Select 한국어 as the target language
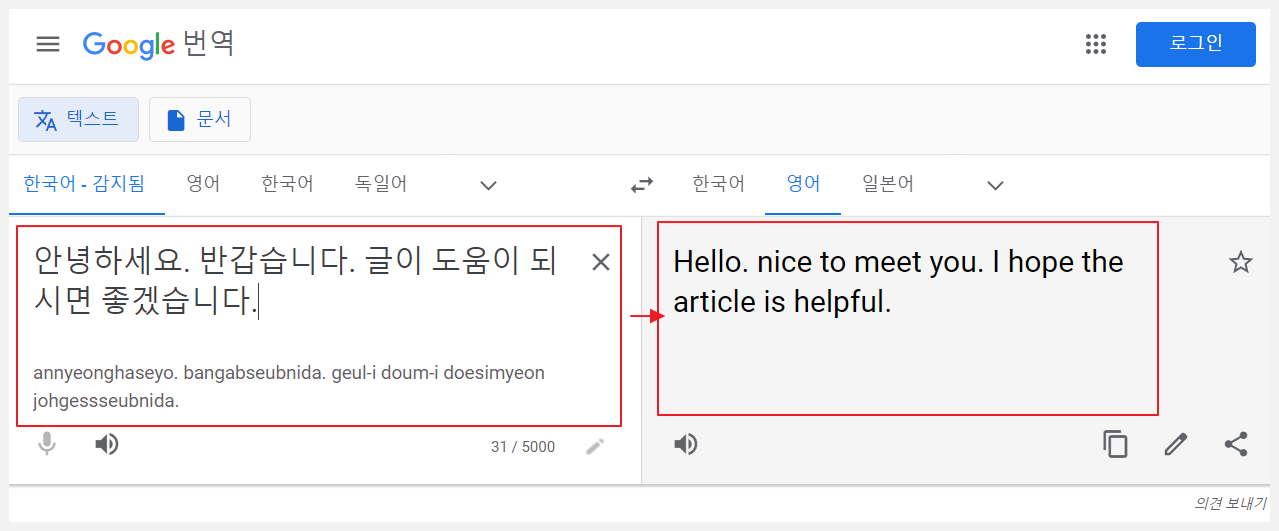Screen dimensions: 1279x531 point(718,184)
